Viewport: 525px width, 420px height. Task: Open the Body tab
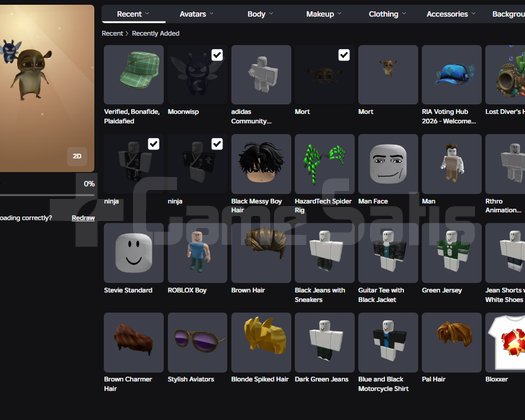(x=256, y=14)
